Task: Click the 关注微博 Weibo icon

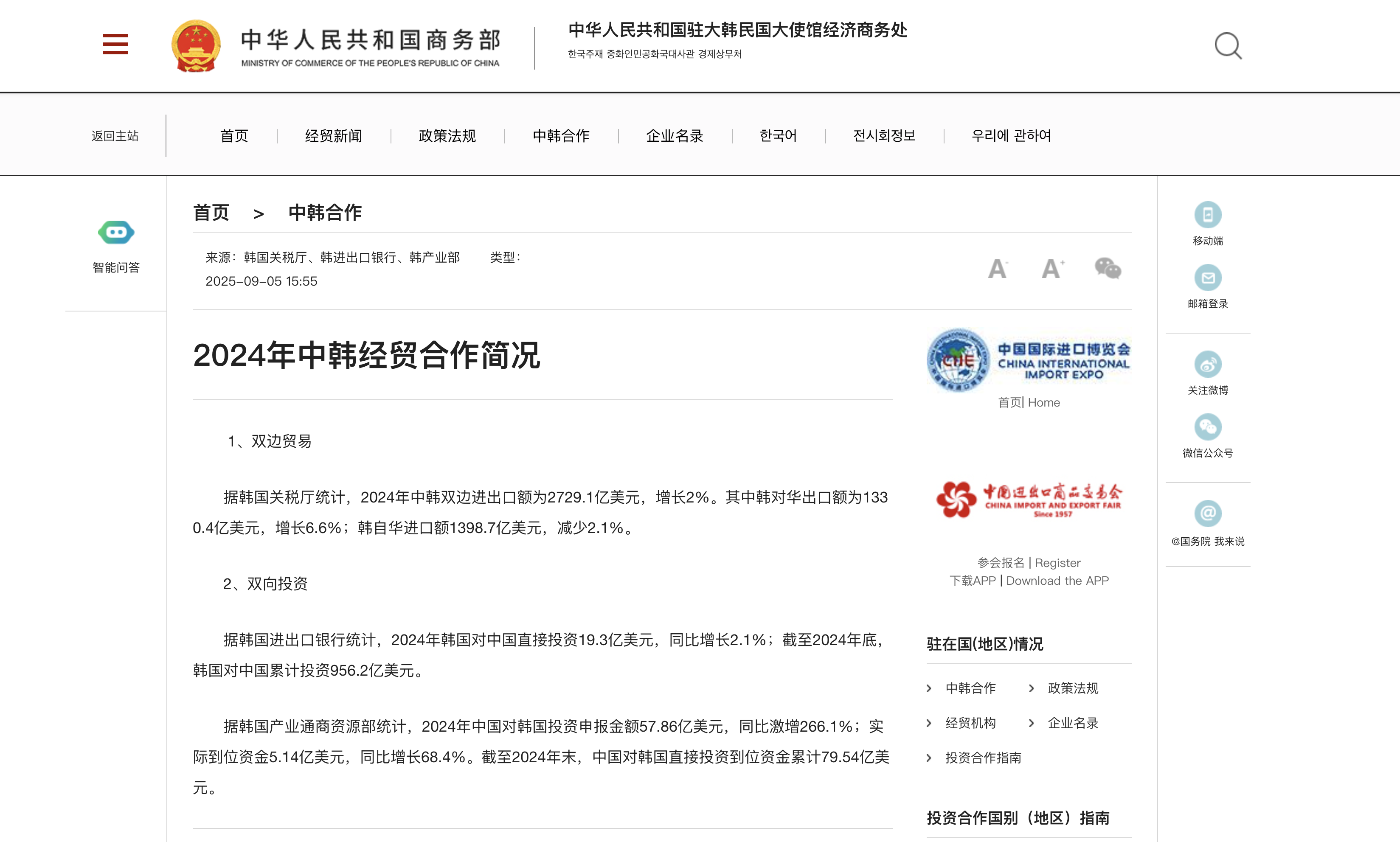Action: (x=1208, y=364)
